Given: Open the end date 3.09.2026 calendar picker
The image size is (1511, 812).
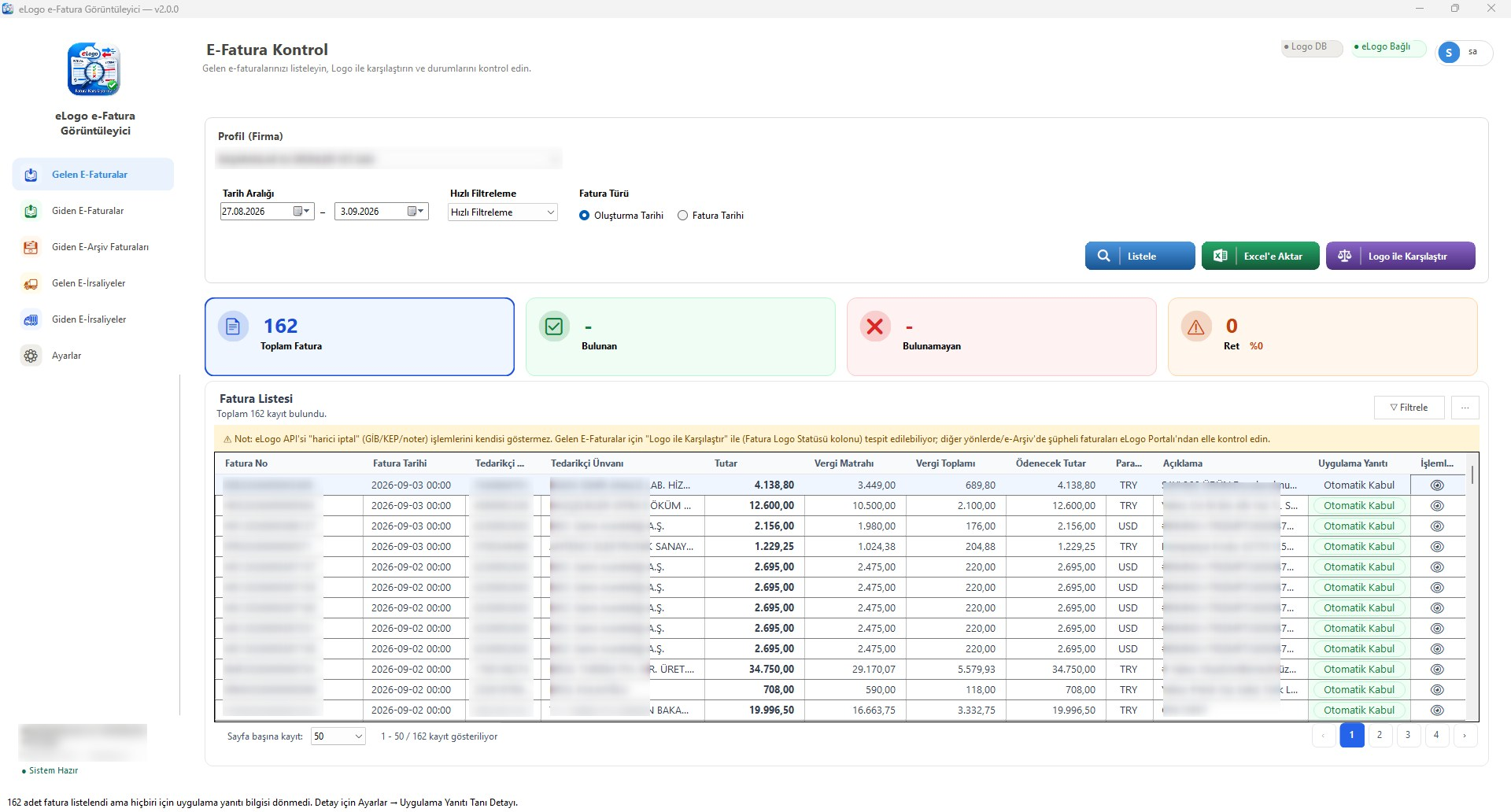Looking at the screenshot, I should (x=416, y=211).
